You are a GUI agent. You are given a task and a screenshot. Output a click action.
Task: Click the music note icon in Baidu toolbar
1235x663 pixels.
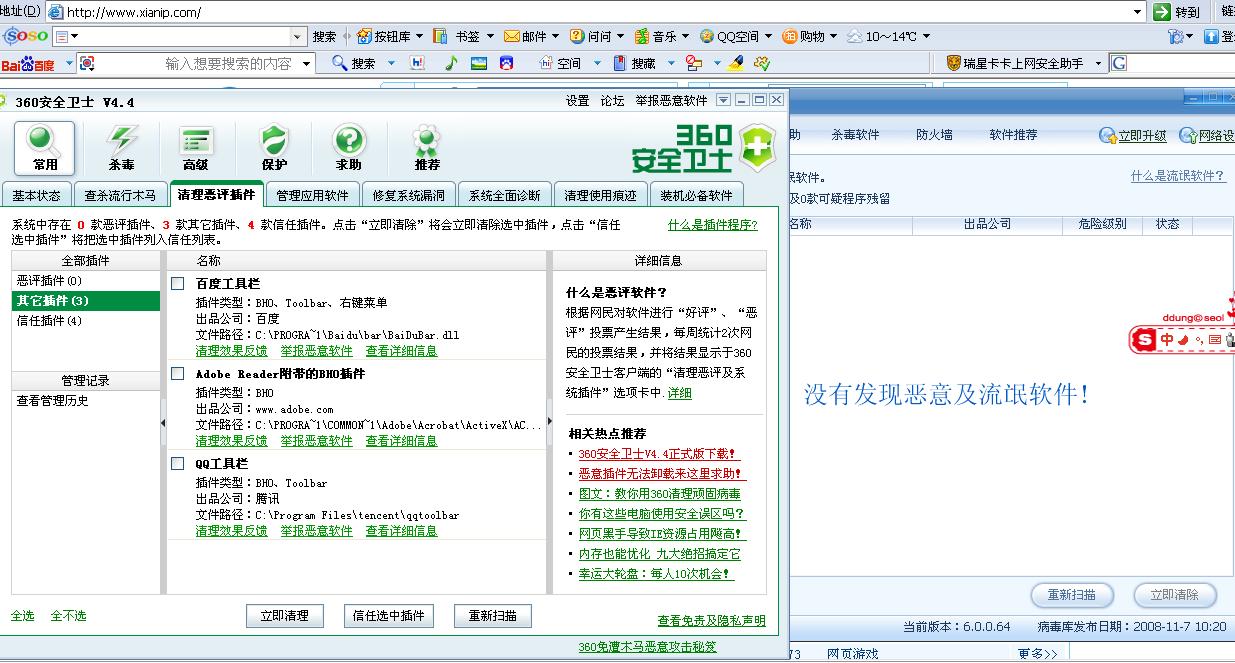451,63
